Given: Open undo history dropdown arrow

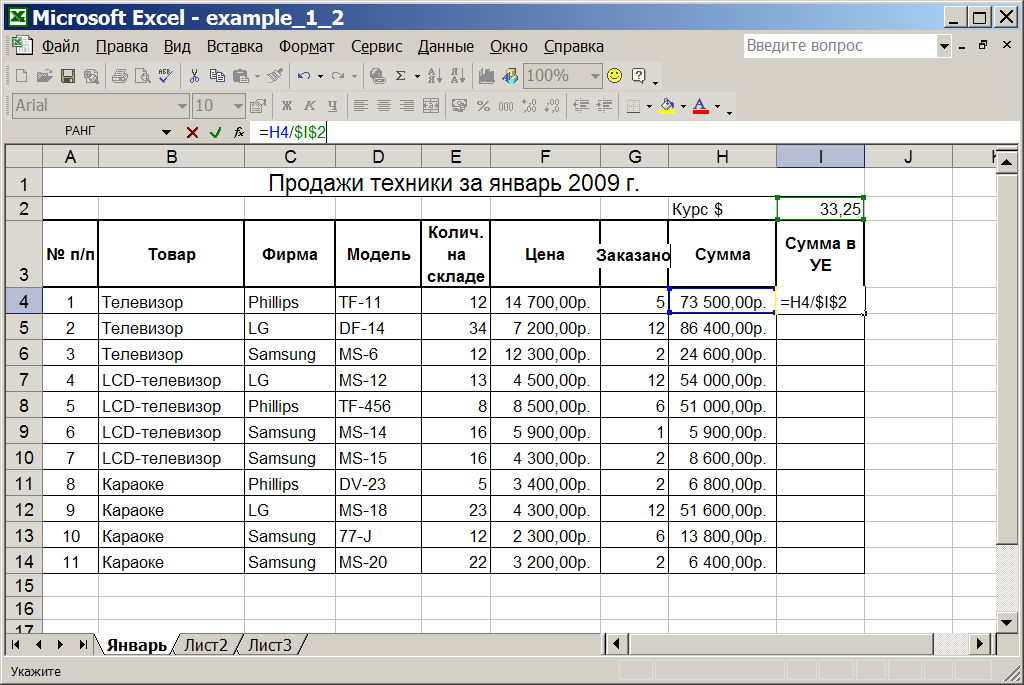Looking at the screenshot, I should [x=321, y=76].
